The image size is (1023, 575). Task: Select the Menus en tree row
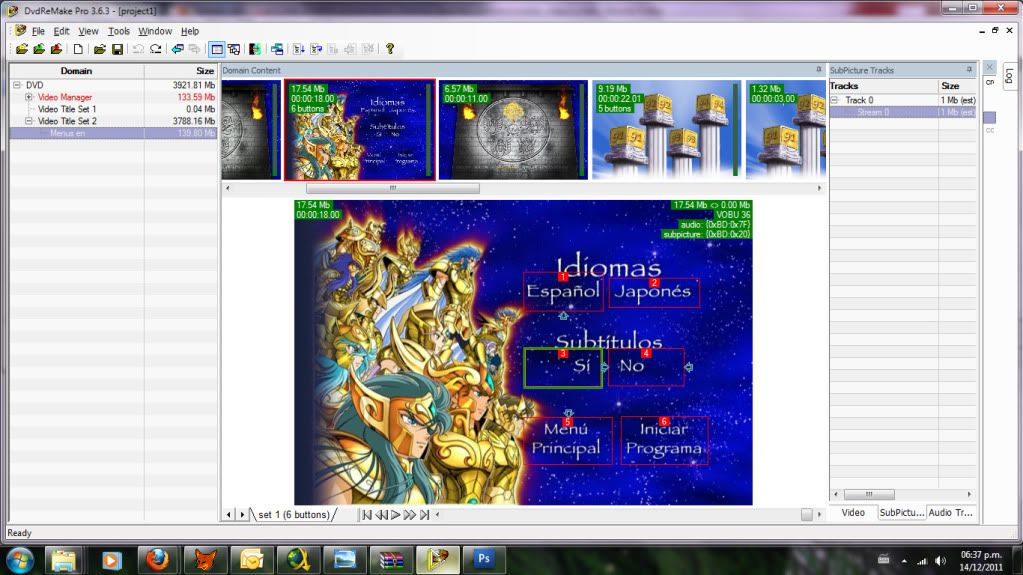[113, 133]
